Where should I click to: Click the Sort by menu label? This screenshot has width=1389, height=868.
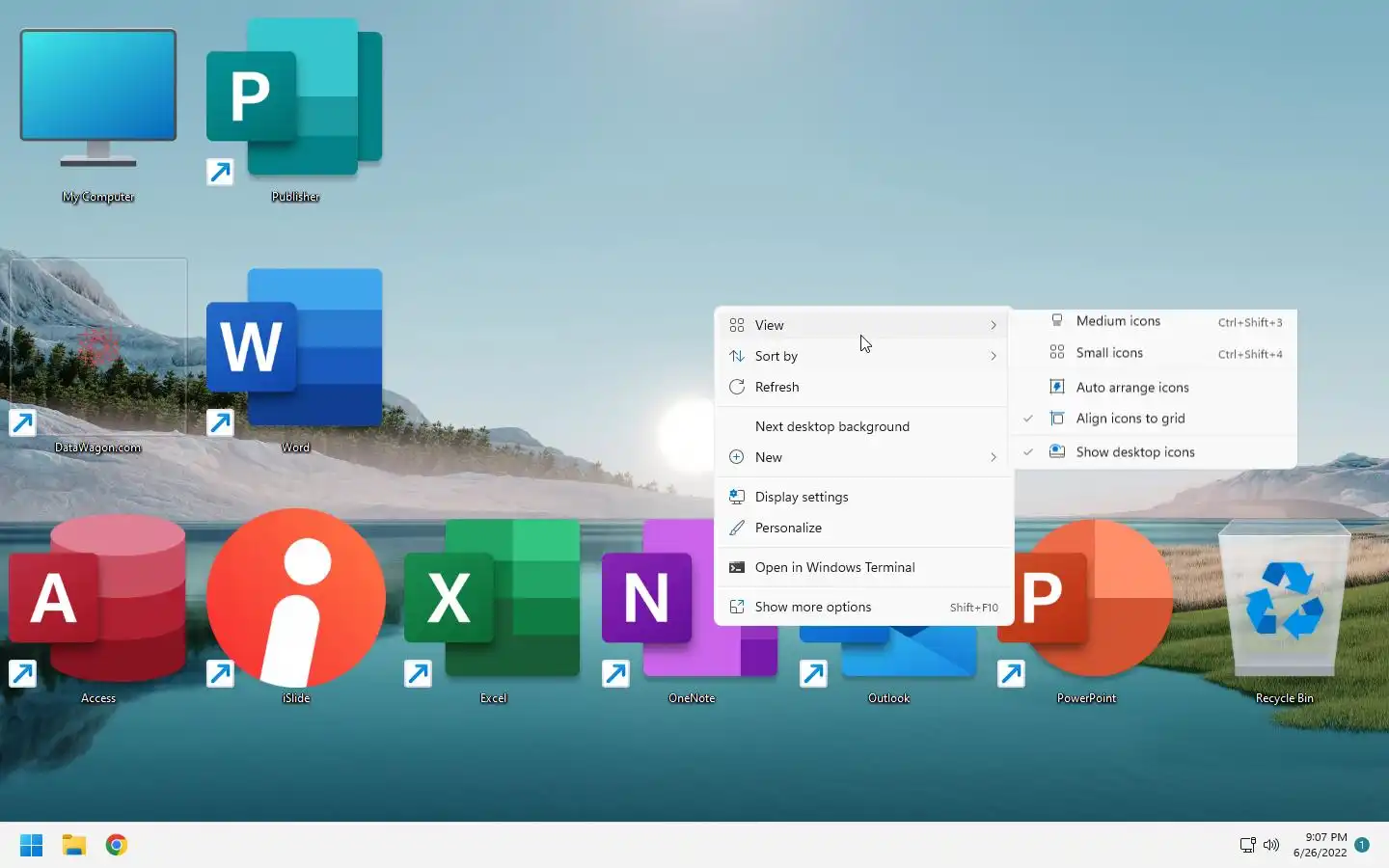[776, 356]
